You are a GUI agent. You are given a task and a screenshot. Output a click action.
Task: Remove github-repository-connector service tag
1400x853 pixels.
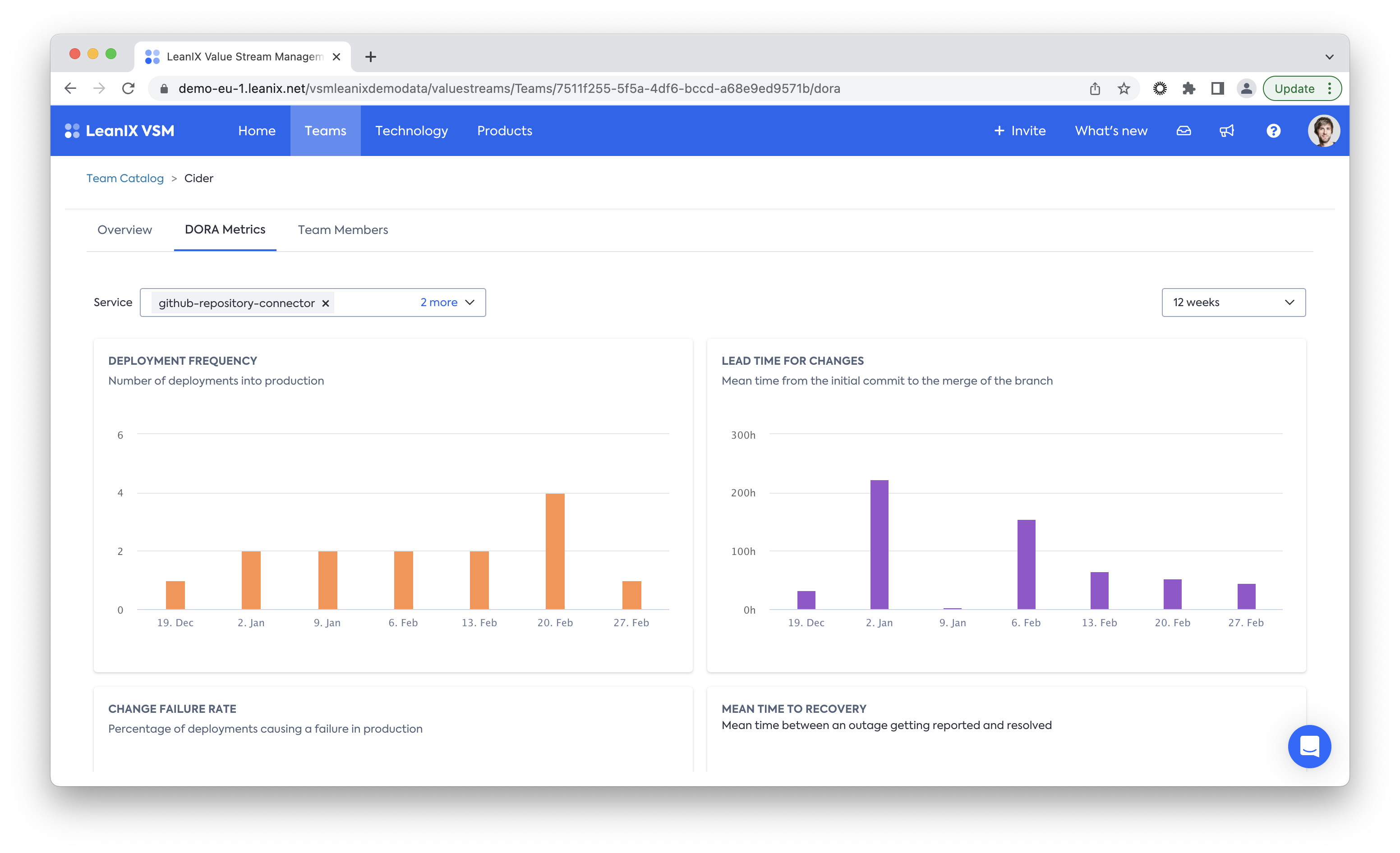(326, 303)
